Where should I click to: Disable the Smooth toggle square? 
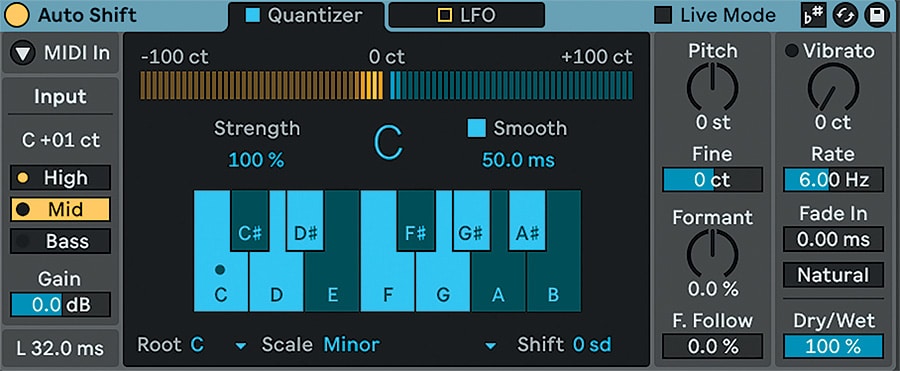[477, 128]
